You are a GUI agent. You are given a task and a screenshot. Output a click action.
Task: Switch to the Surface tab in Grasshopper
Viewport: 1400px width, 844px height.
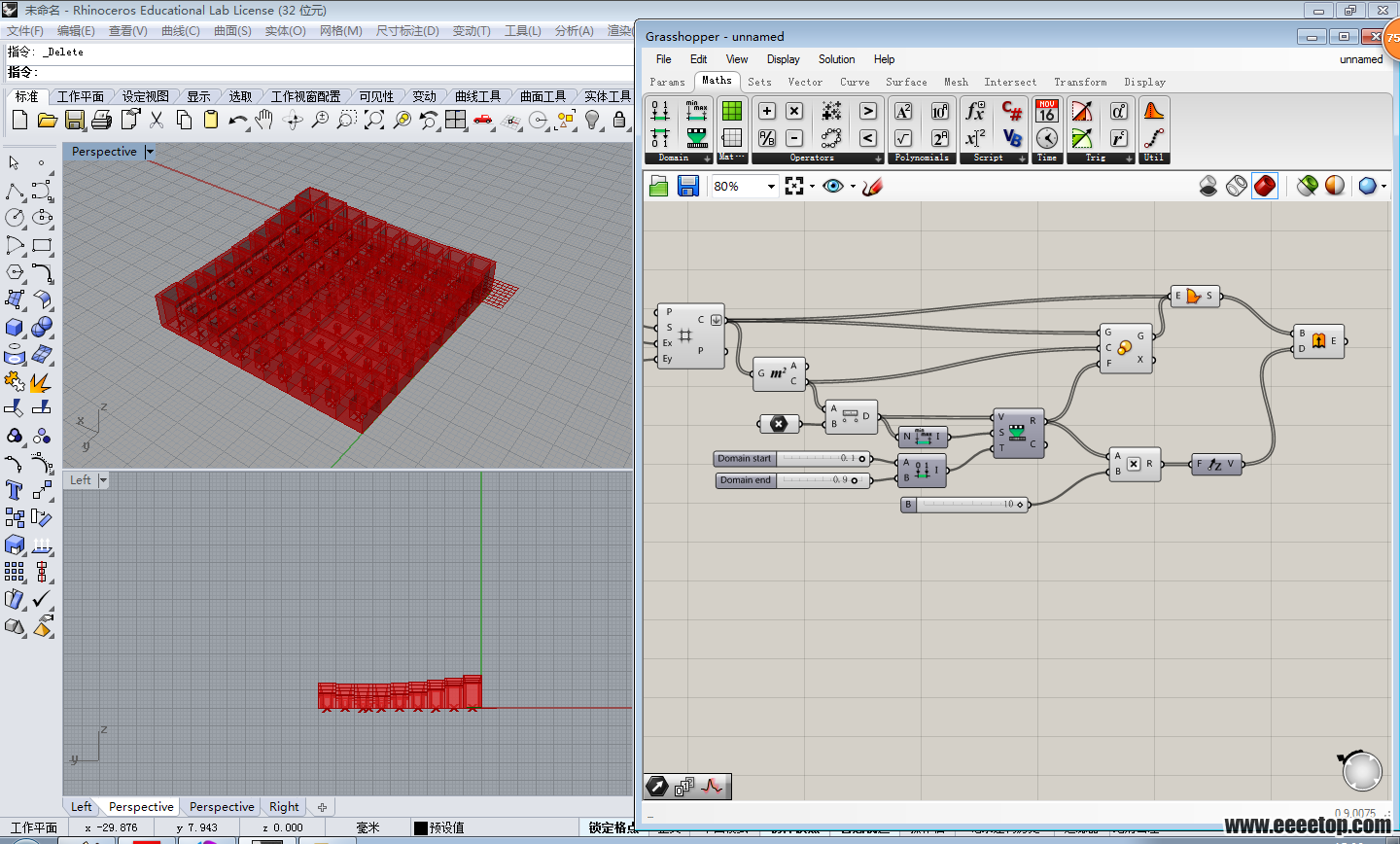coord(906,82)
